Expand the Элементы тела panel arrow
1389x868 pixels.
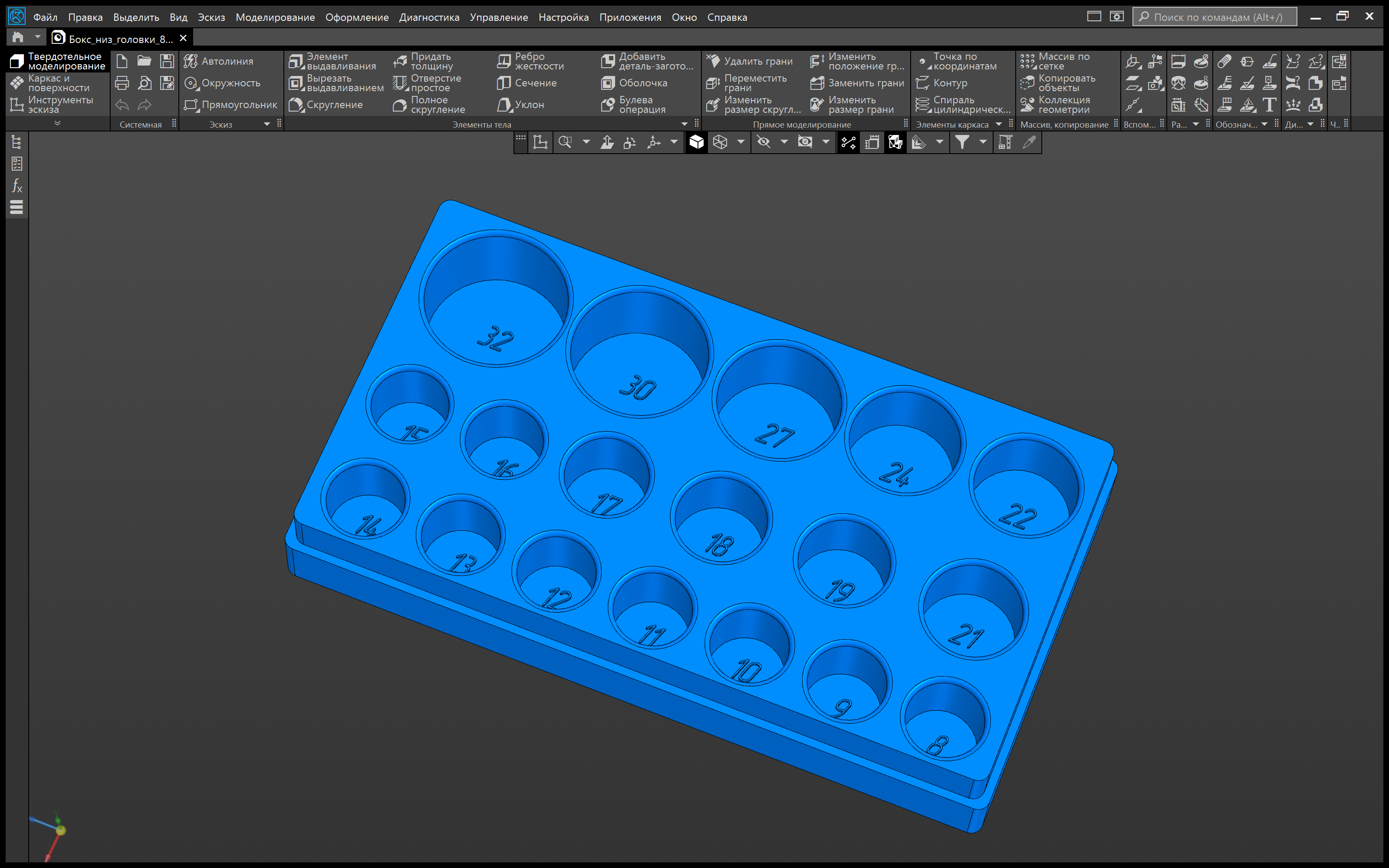684,124
